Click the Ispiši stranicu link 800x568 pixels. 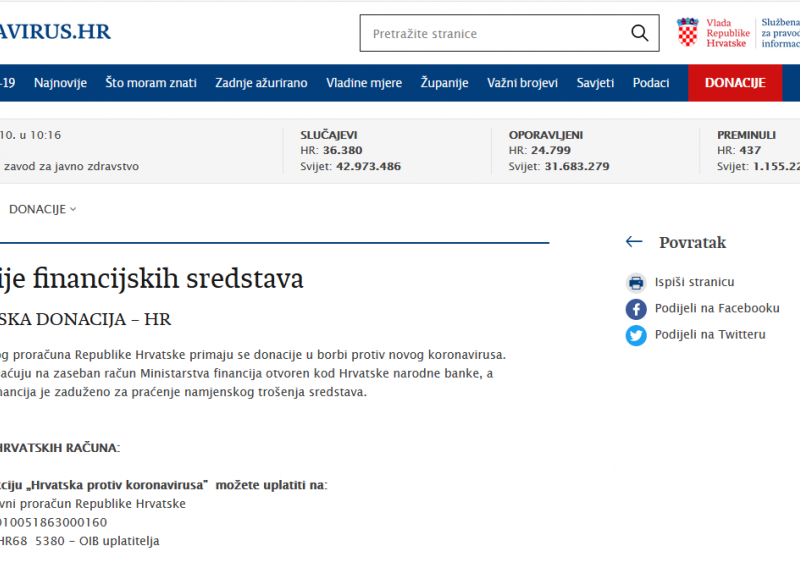click(x=694, y=283)
